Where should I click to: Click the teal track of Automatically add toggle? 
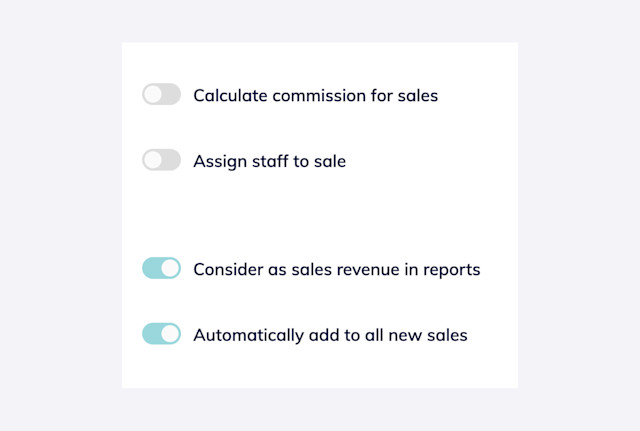point(150,334)
